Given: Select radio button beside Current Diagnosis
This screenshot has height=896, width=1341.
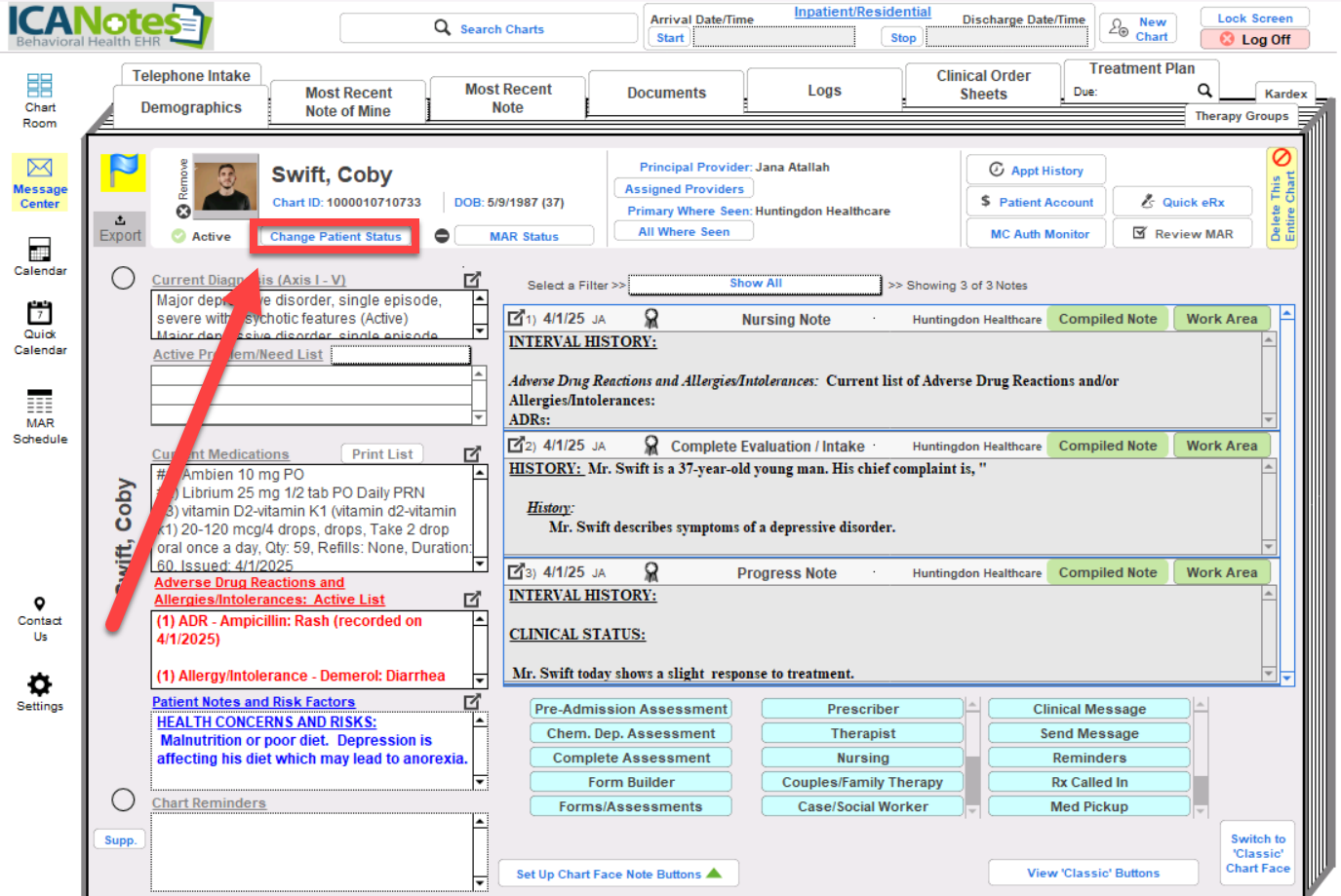Looking at the screenshot, I should pyautogui.click(x=123, y=279).
